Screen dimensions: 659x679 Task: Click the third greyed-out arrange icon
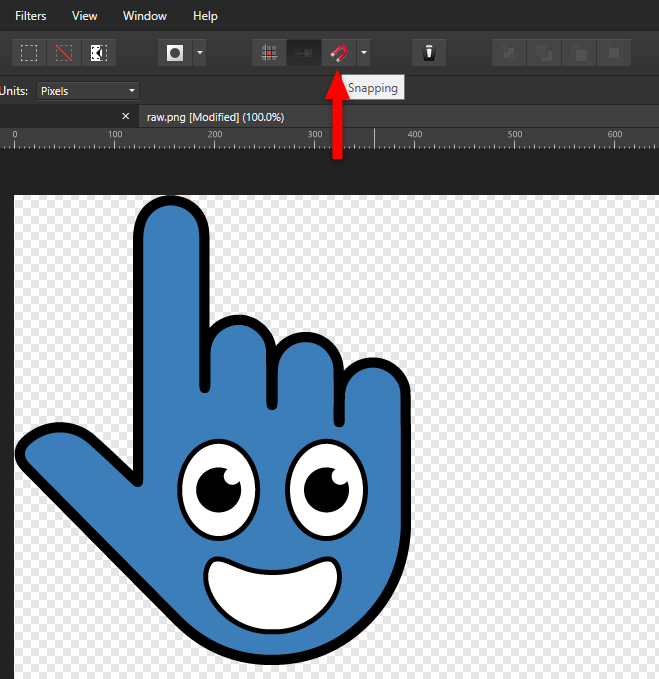pos(579,53)
